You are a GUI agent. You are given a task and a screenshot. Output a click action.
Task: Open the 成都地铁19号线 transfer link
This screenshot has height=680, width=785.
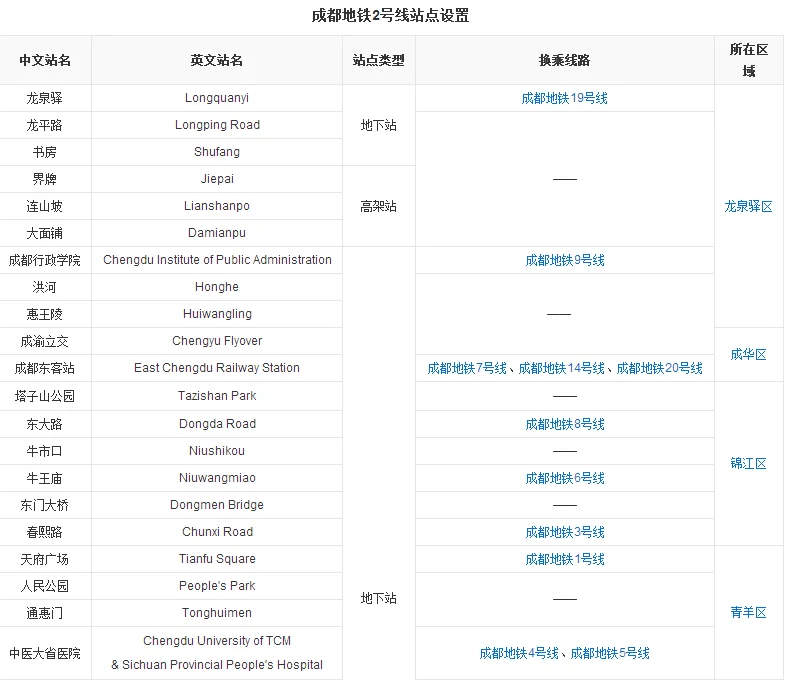point(564,98)
